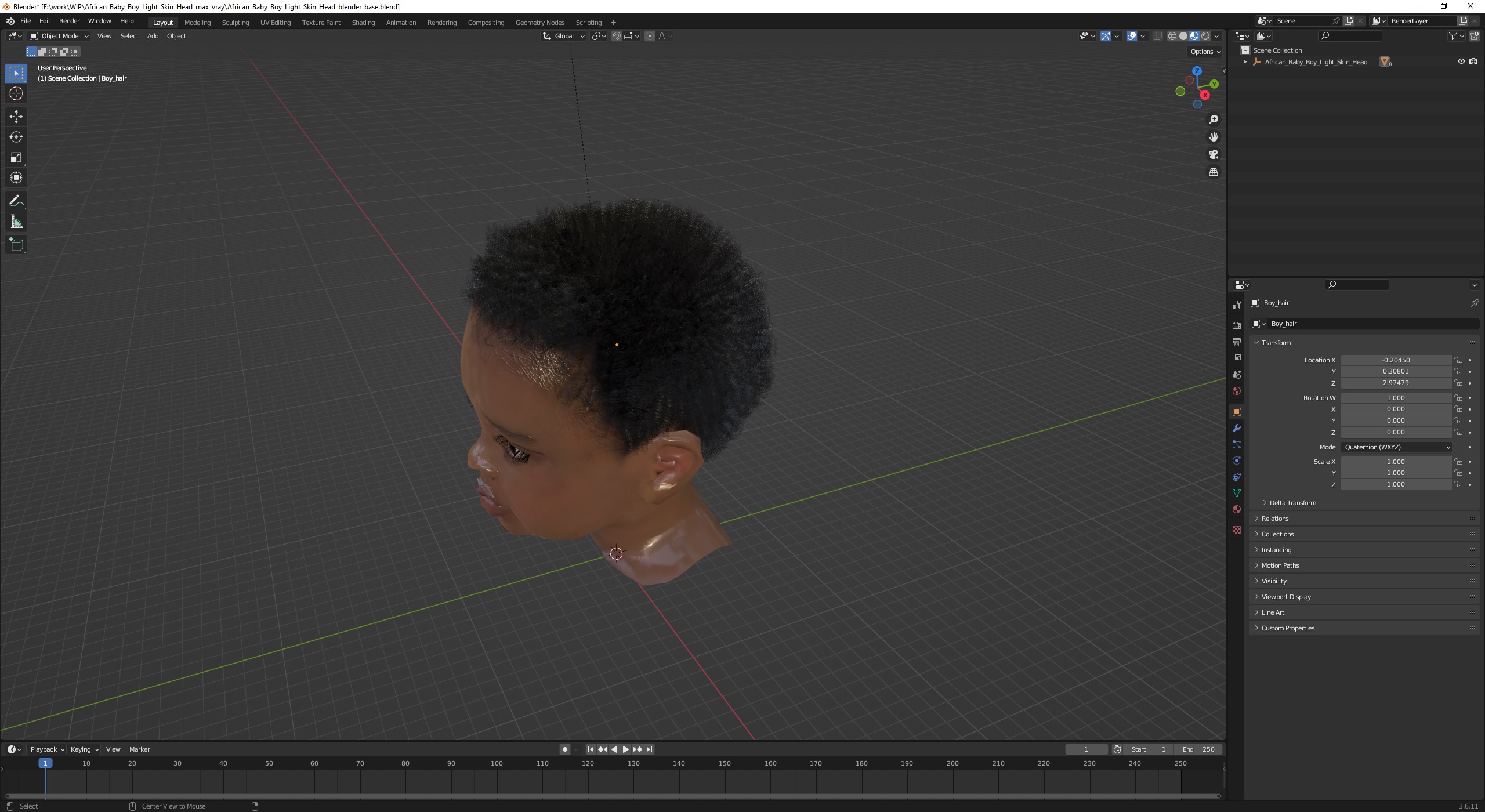This screenshot has width=1485, height=812.
Task: Toggle the snap magnet in the header
Action: click(x=617, y=36)
